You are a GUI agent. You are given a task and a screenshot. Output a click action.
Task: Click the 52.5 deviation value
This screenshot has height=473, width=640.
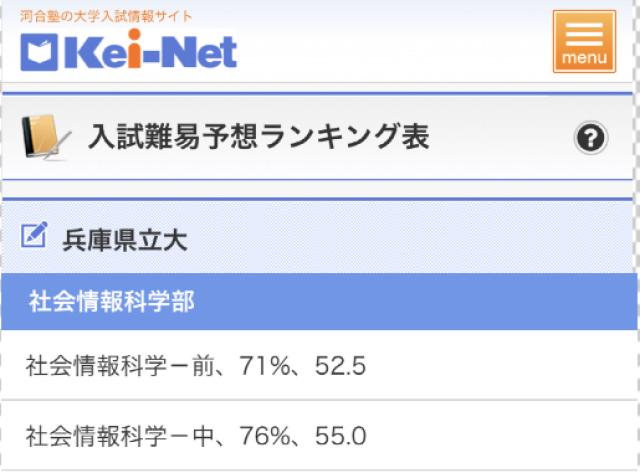(x=340, y=367)
